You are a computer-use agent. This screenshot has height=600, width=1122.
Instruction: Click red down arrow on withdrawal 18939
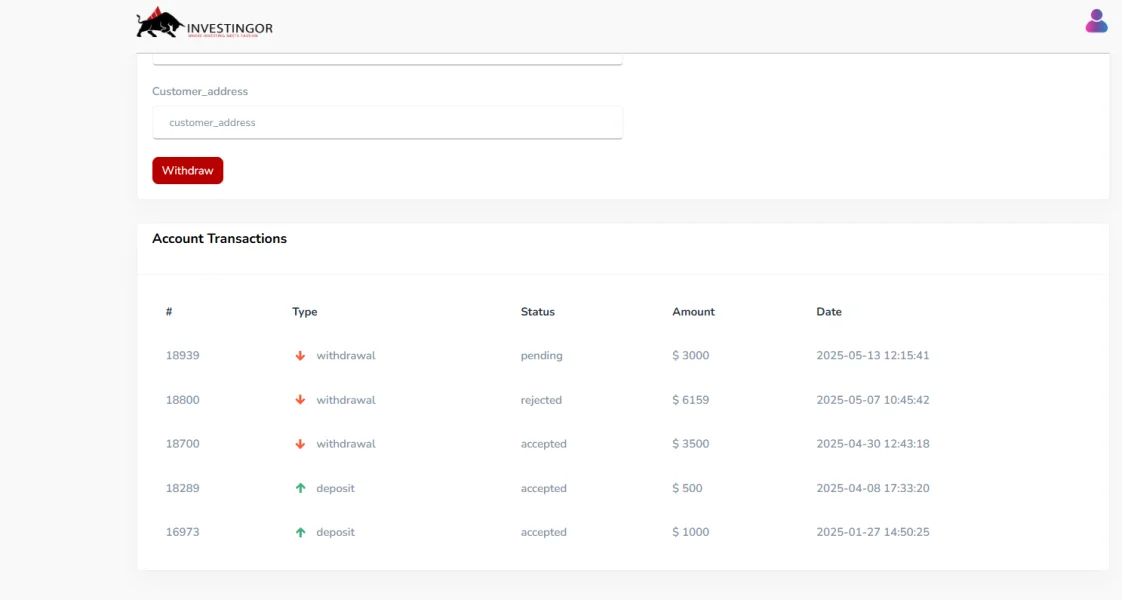(300, 356)
